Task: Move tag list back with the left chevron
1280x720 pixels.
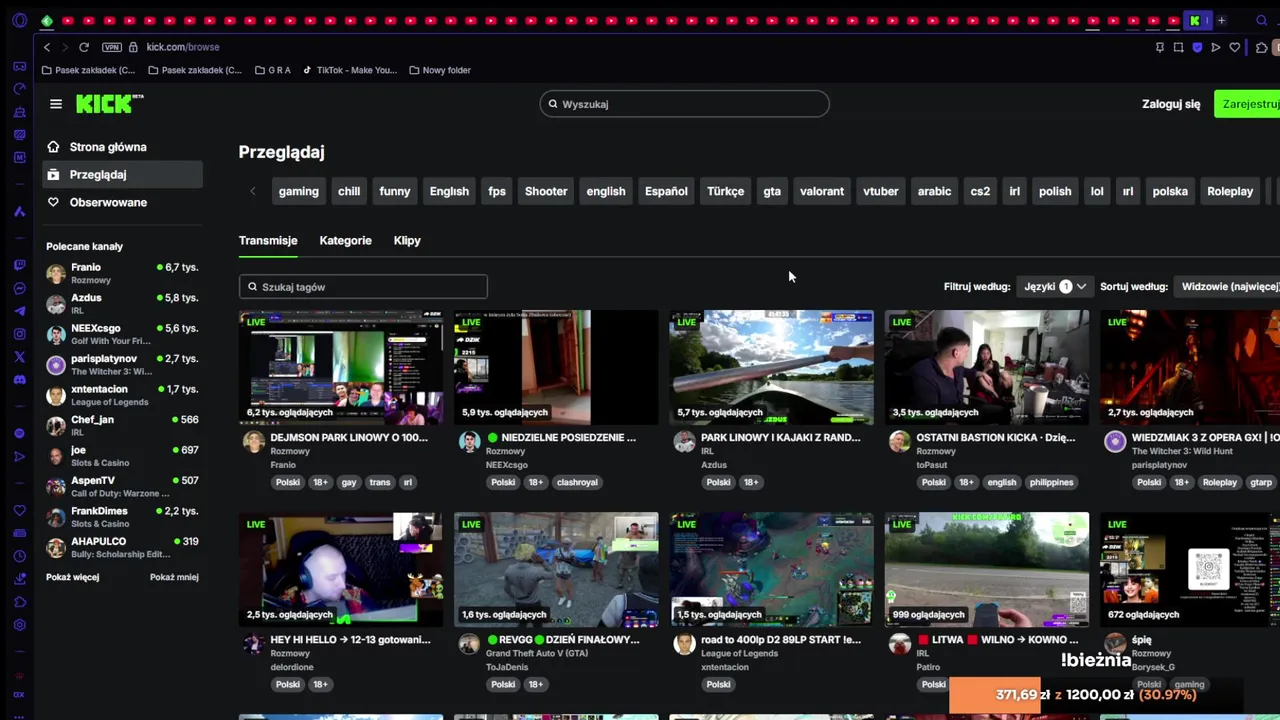Action: click(253, 191)
